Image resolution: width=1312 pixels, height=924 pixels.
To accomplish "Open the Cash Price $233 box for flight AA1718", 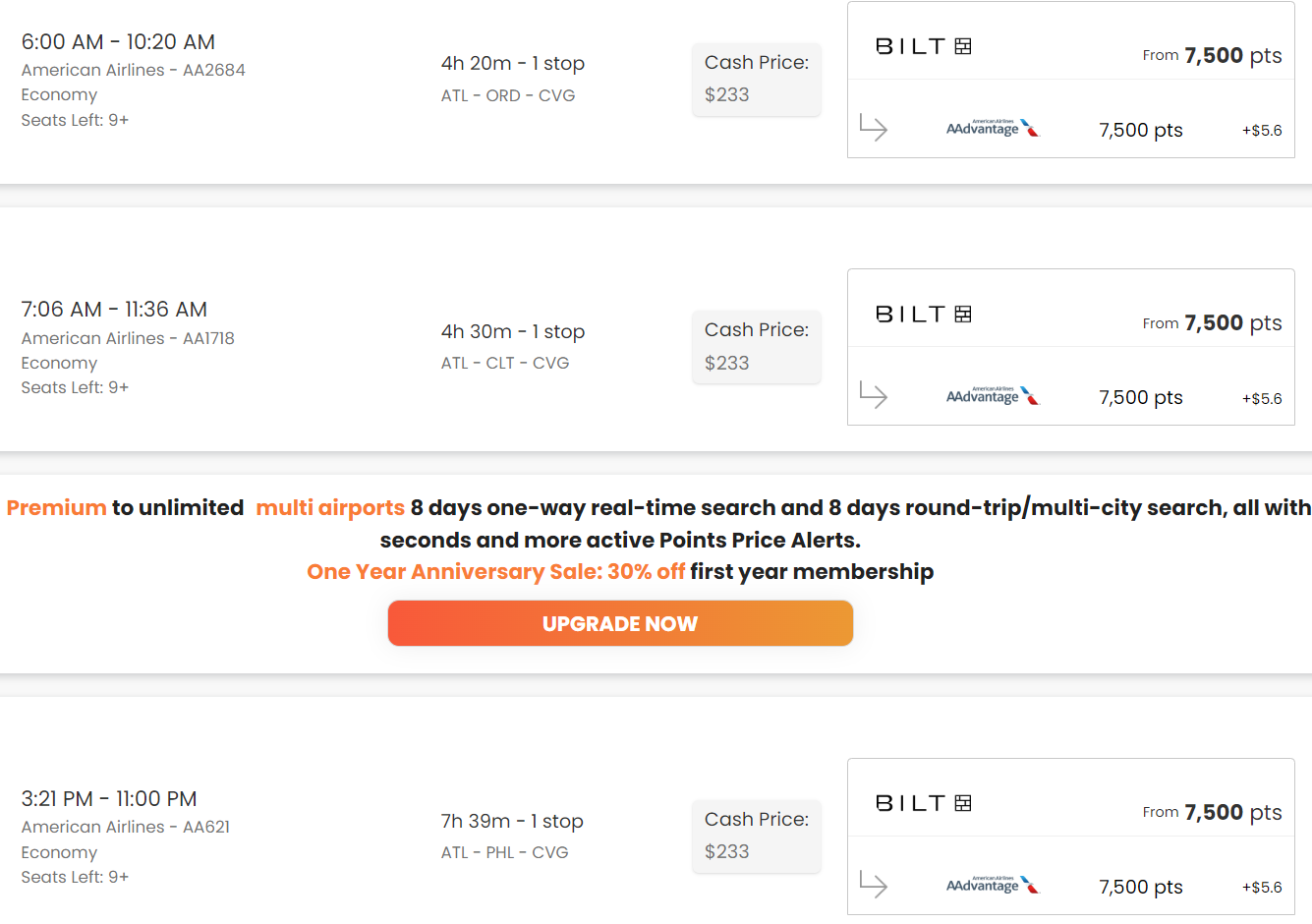I will point(756,347).
